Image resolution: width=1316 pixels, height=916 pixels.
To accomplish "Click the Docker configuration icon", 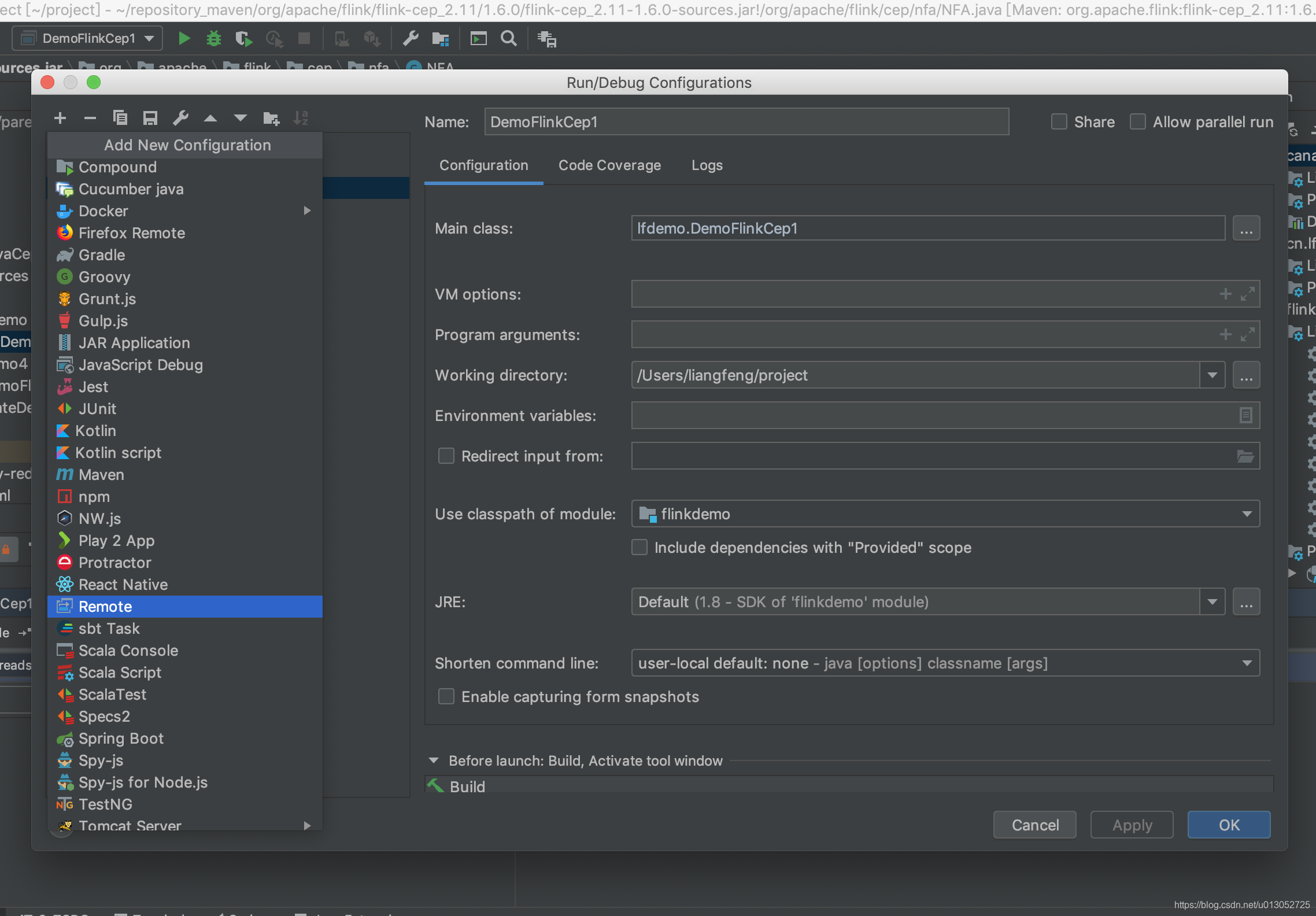I will coord(64,210).
